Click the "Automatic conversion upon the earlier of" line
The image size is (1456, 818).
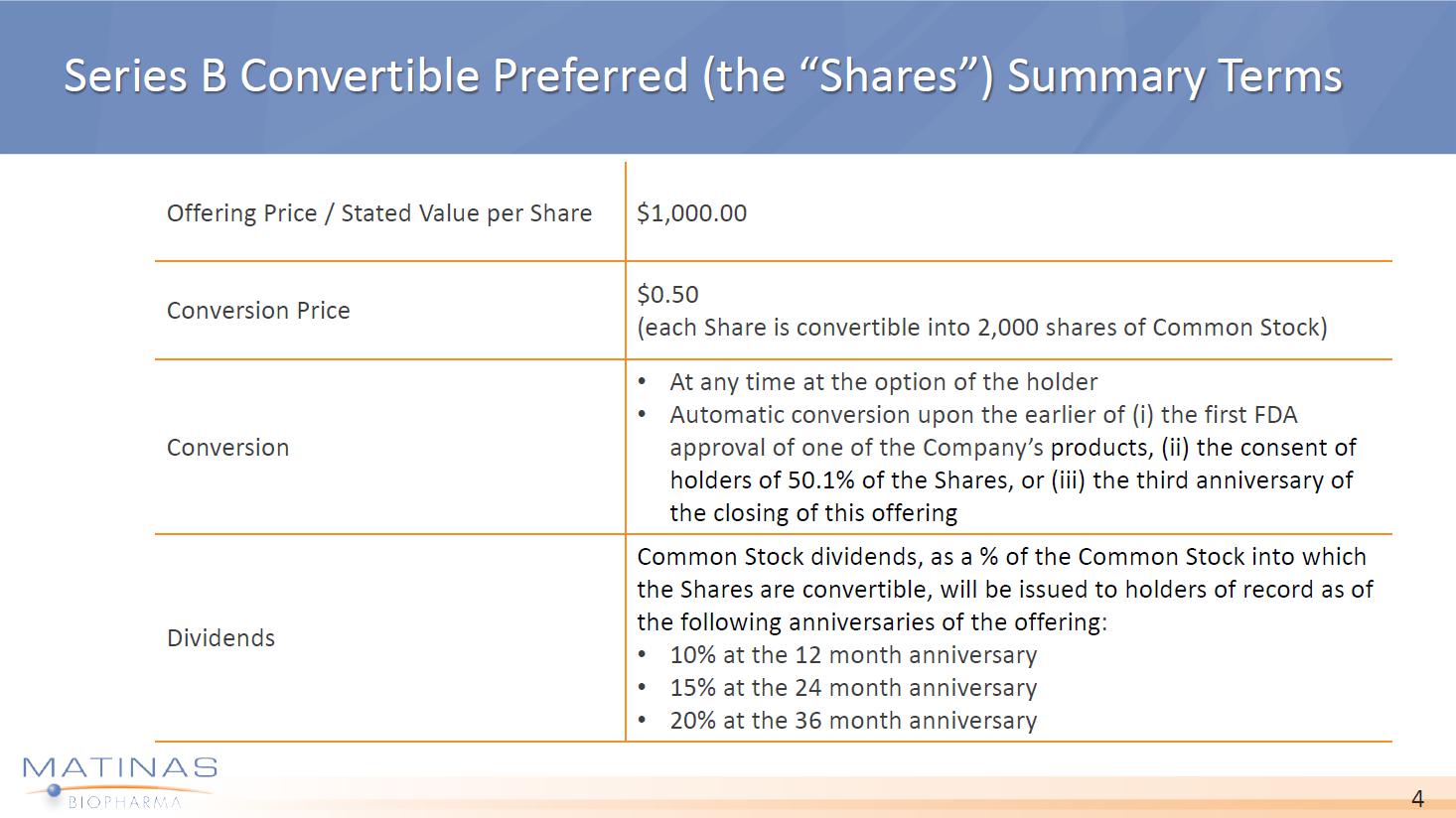click(x=983, y=415)
